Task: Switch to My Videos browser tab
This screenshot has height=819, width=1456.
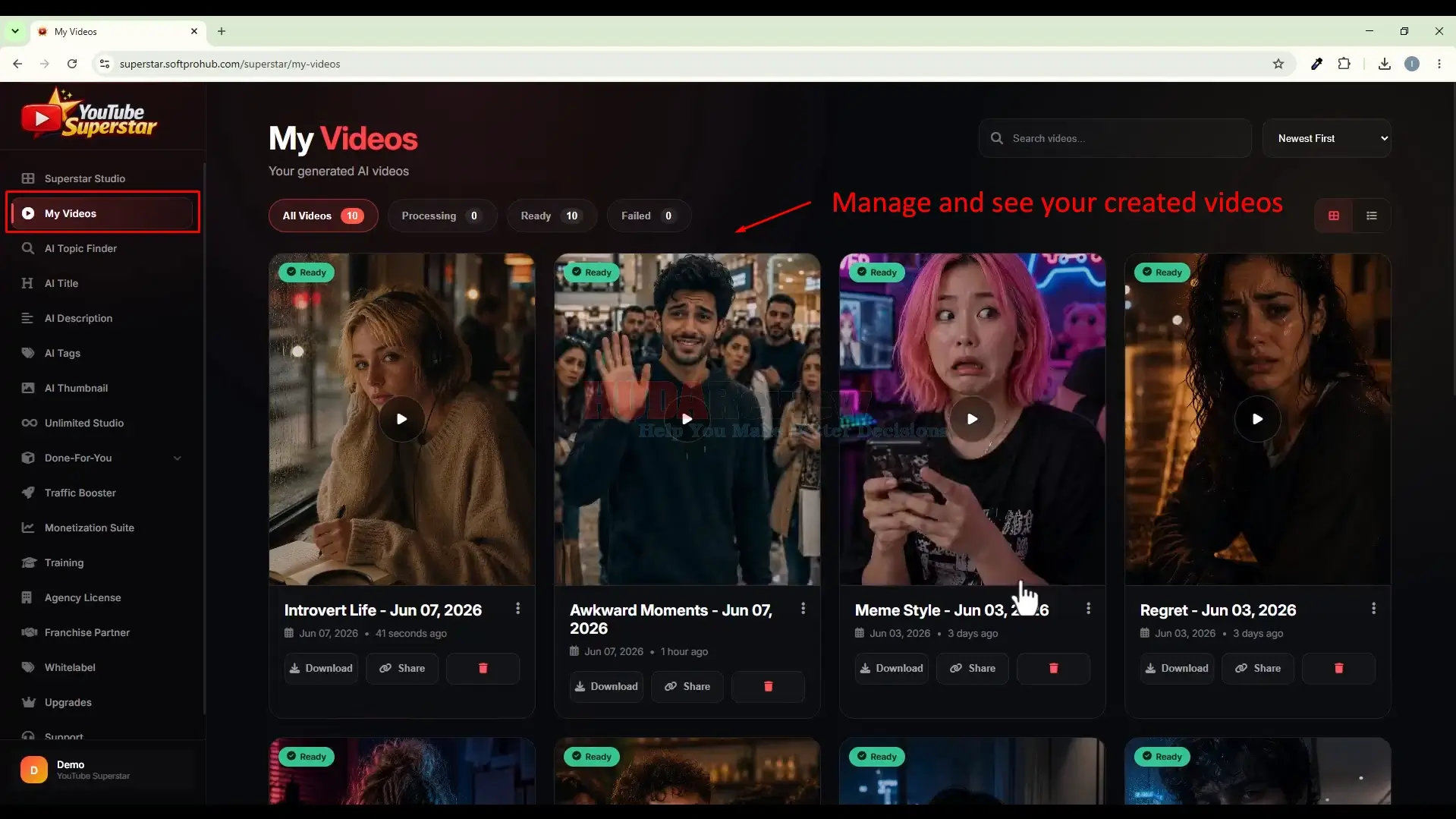Action: pos(118,31)
